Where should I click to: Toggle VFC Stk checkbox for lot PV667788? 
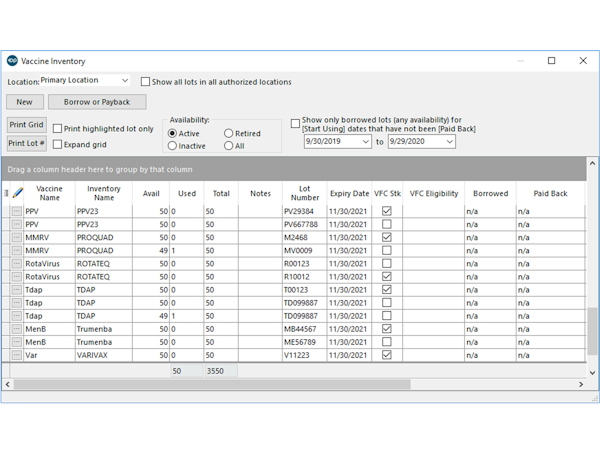point(387,225)
